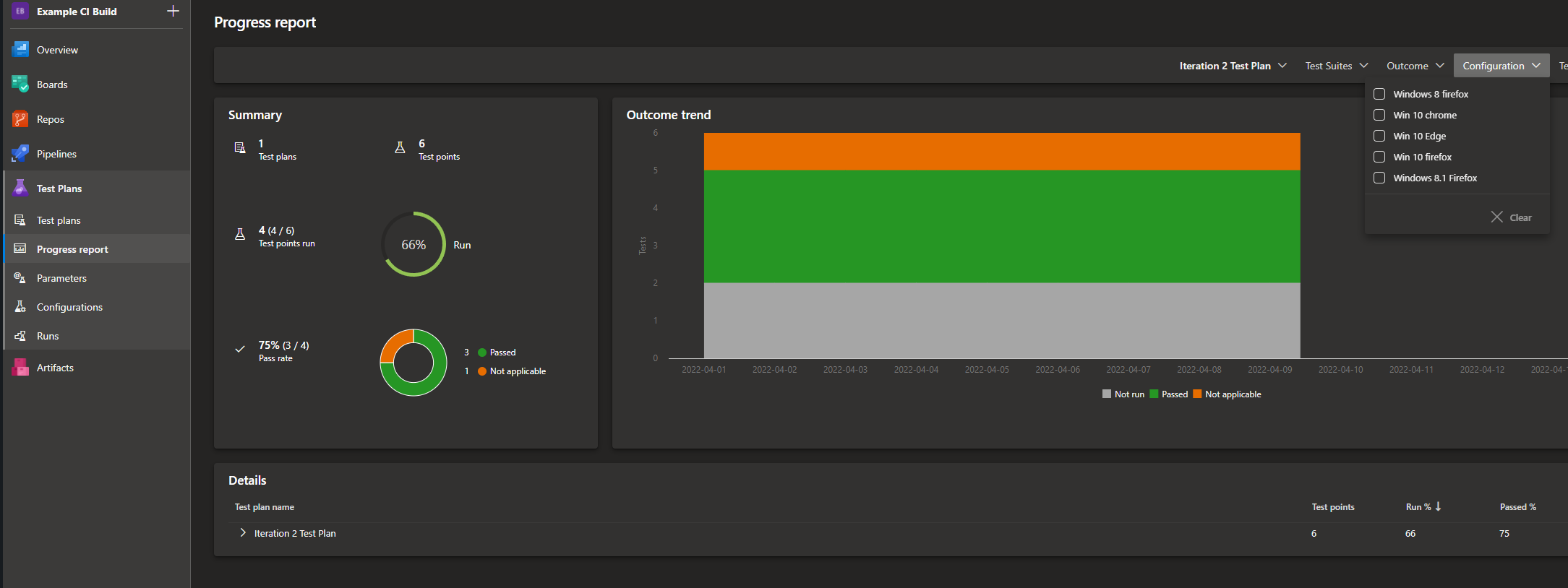1568x588 pixels.
Task: Sort by the Test points column header
Action: click(x=1333, y=506)
